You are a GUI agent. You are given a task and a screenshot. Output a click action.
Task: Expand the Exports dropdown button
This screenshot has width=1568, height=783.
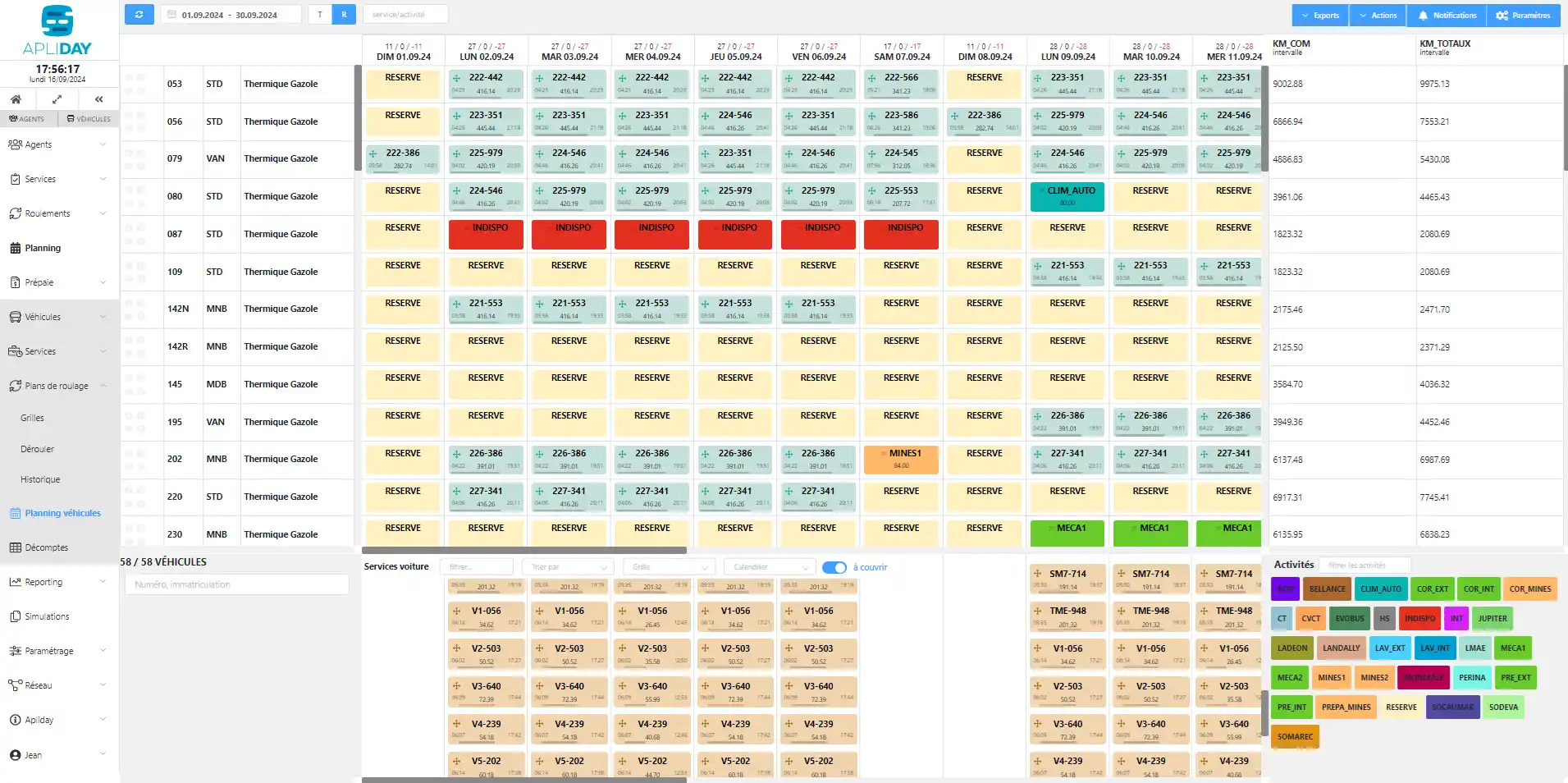click(x=1319, y=16)
